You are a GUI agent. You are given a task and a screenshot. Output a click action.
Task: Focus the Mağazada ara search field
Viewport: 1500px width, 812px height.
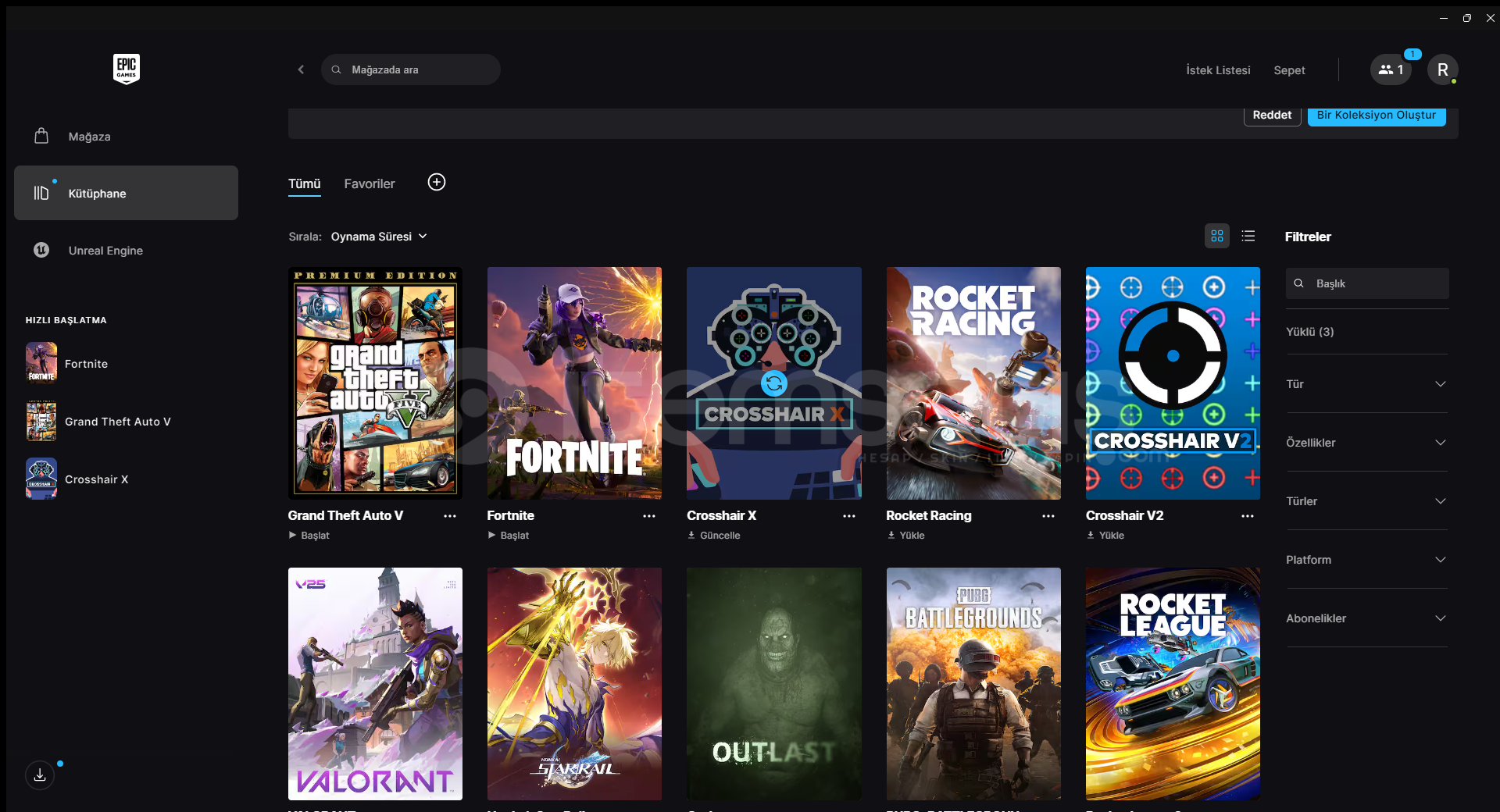411,69
